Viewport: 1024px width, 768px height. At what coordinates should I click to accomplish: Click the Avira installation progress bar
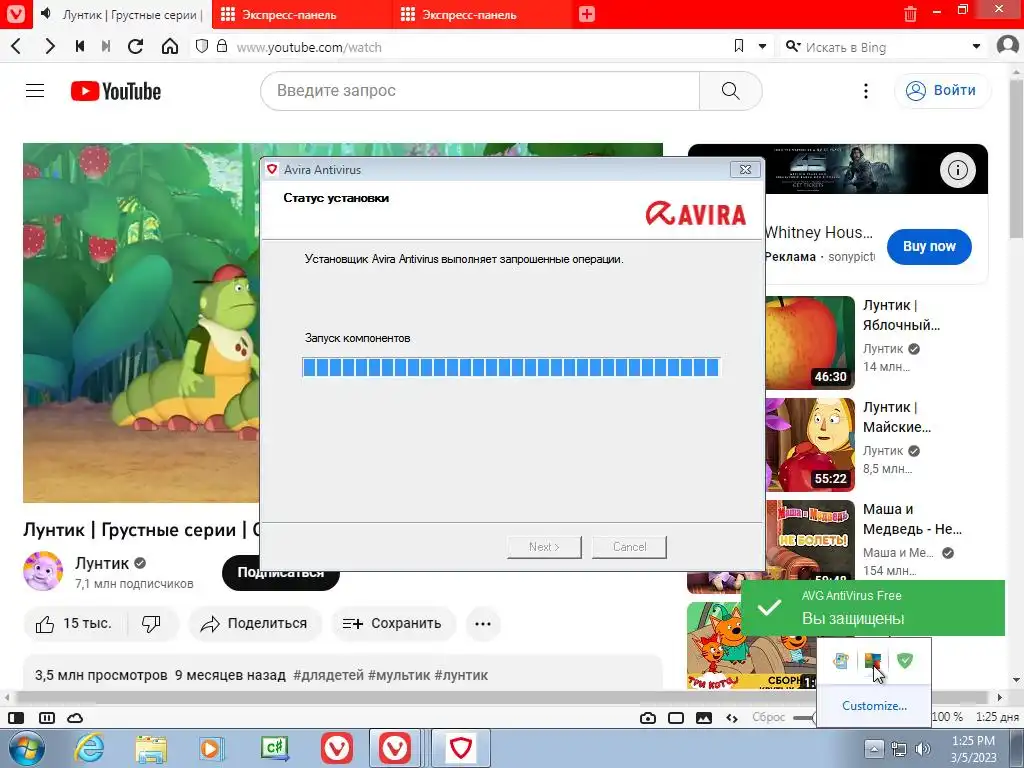coord(511,367)
